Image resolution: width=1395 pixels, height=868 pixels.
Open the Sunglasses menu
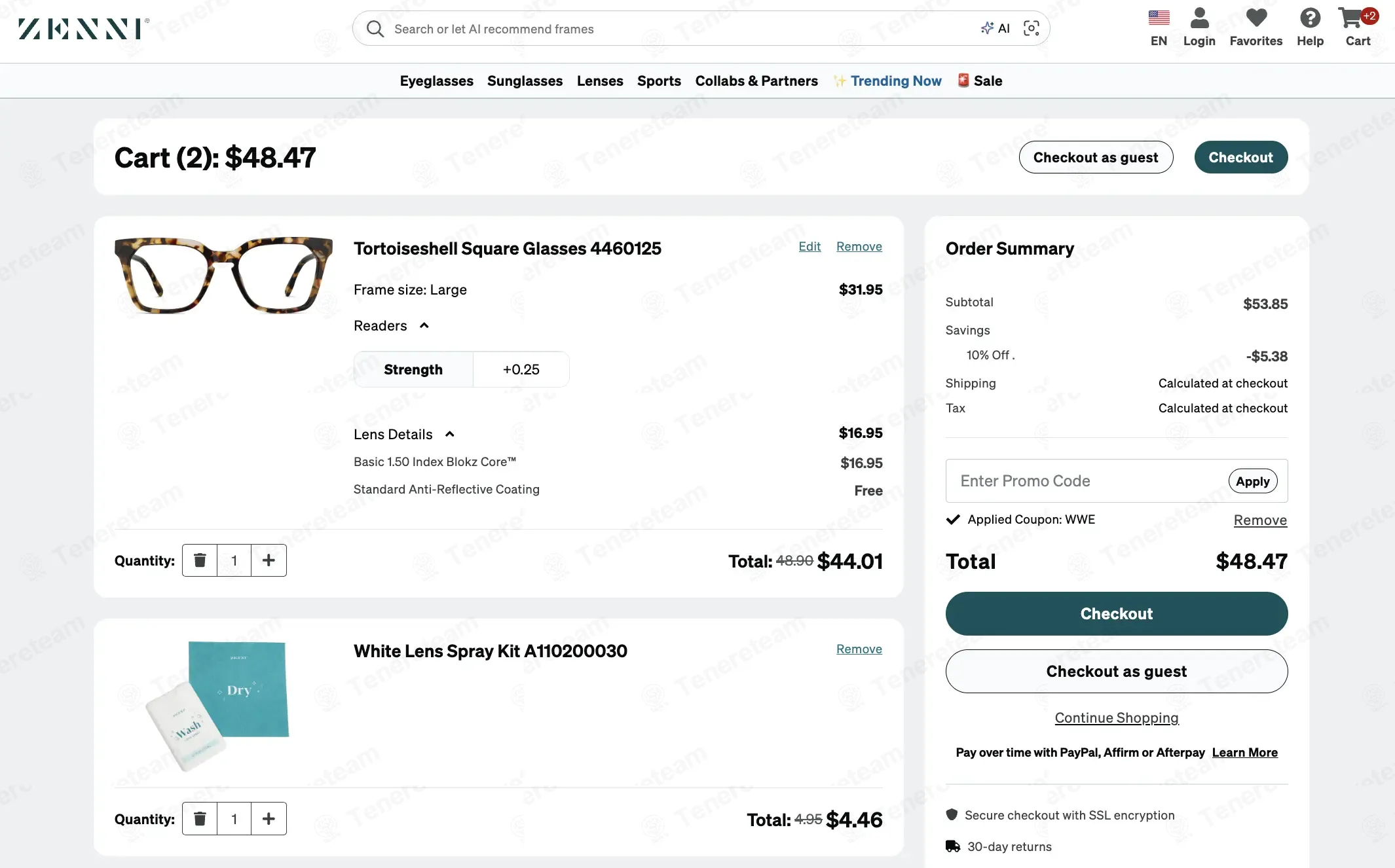point(525,81)
